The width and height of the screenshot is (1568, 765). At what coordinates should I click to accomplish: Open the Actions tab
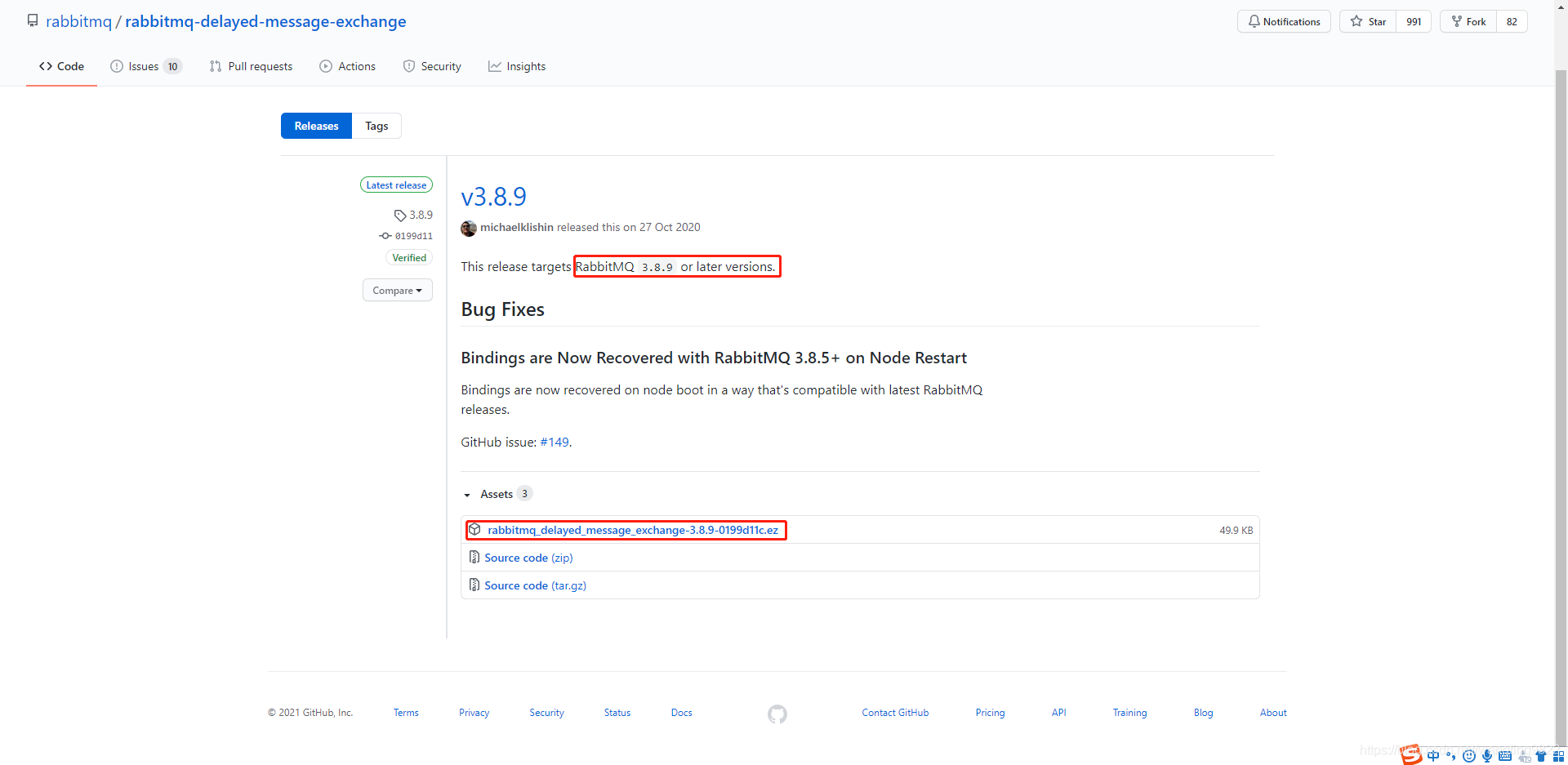(348, 66)
